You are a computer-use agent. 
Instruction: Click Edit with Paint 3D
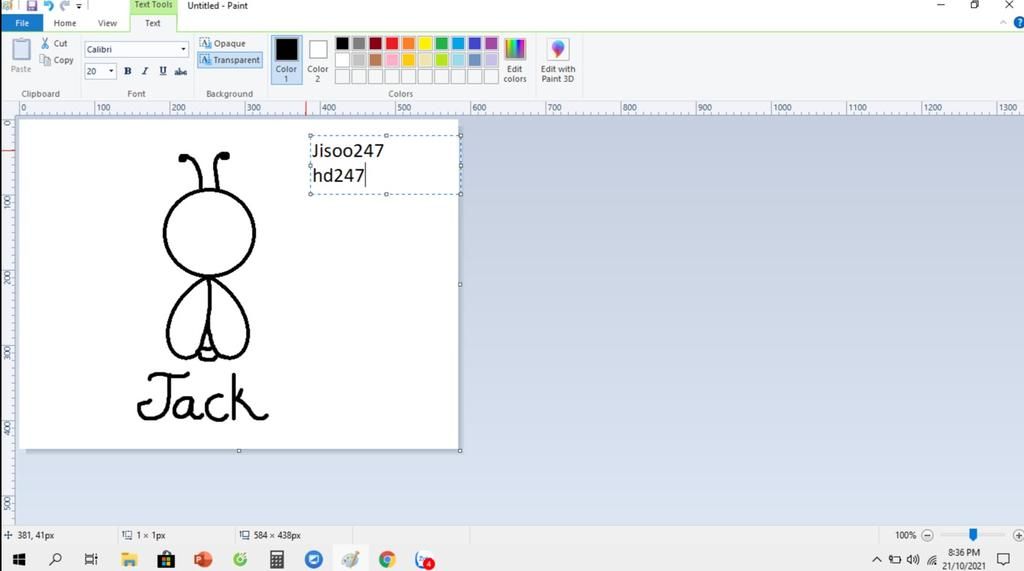tap(558, 60)
